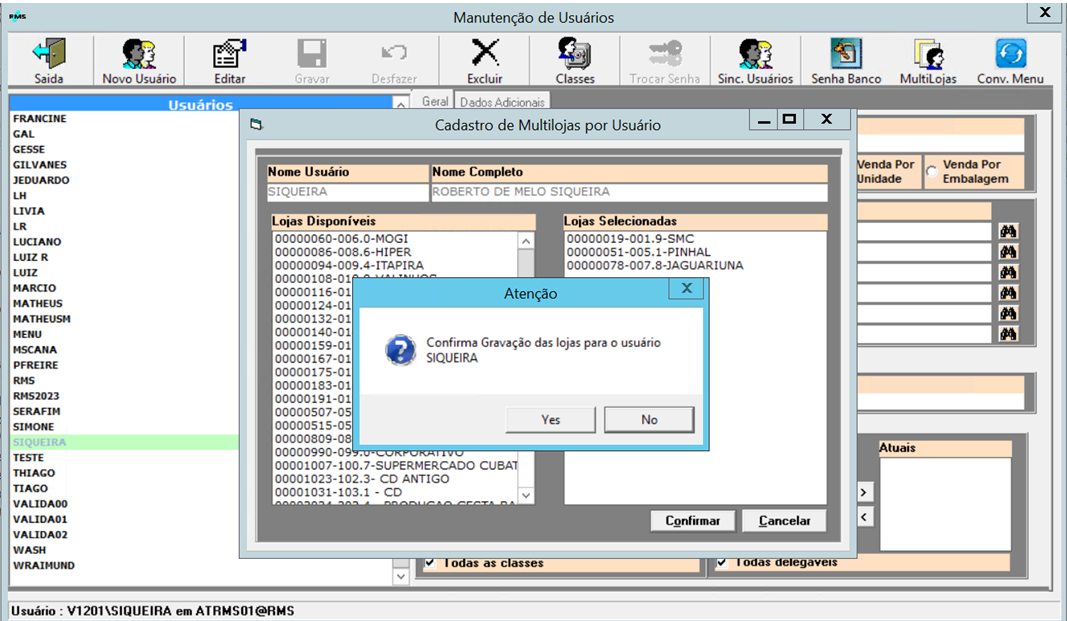Select user THIAGO in Usuários list
Viewport: 1067px width, 621px height.
point(34,473)
